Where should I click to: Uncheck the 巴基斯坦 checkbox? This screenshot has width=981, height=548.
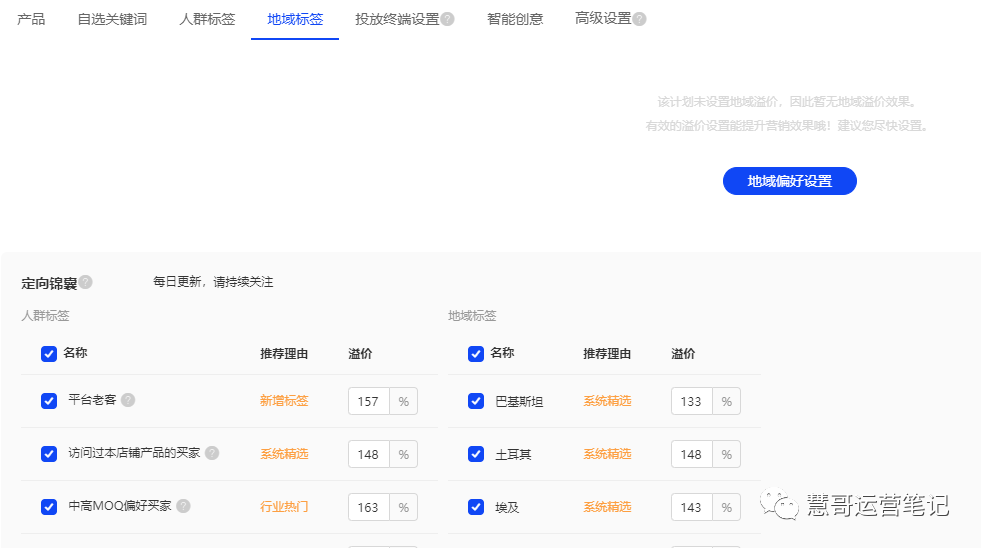[475, 401]
